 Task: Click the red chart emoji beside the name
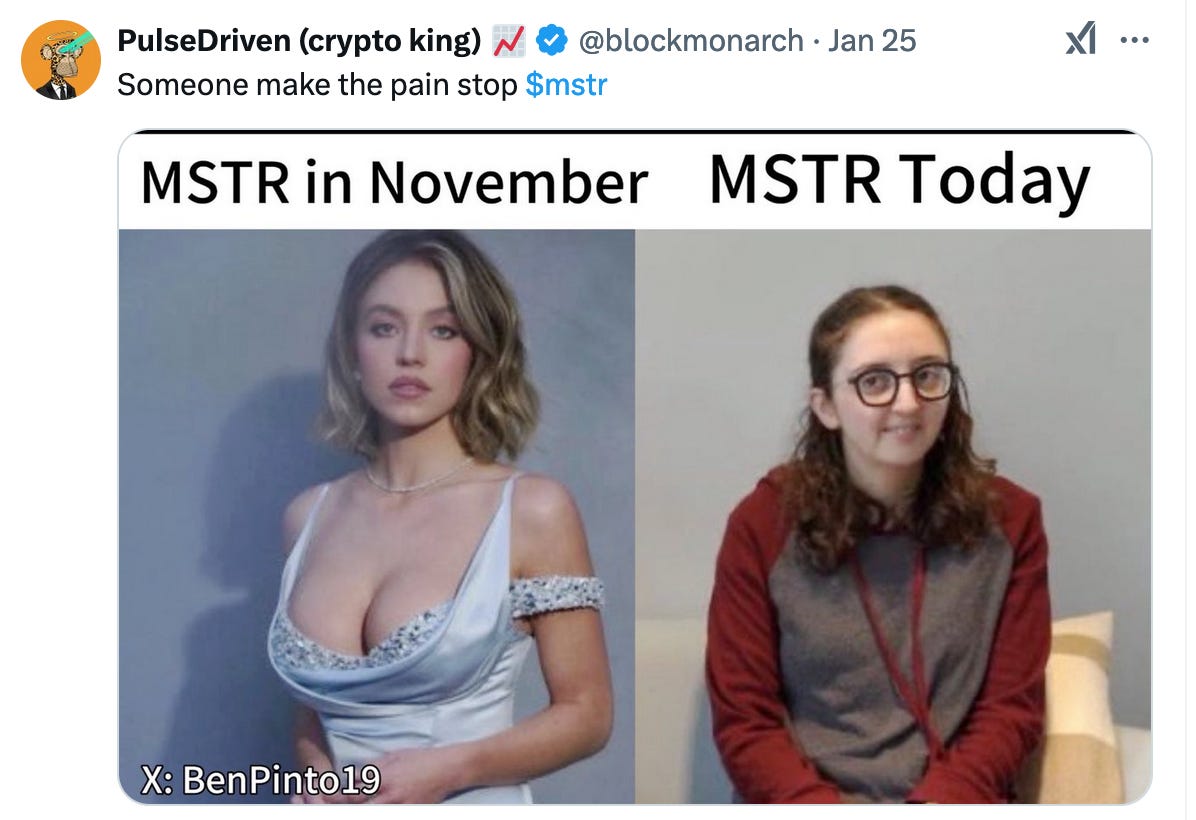tap(508, 41)
